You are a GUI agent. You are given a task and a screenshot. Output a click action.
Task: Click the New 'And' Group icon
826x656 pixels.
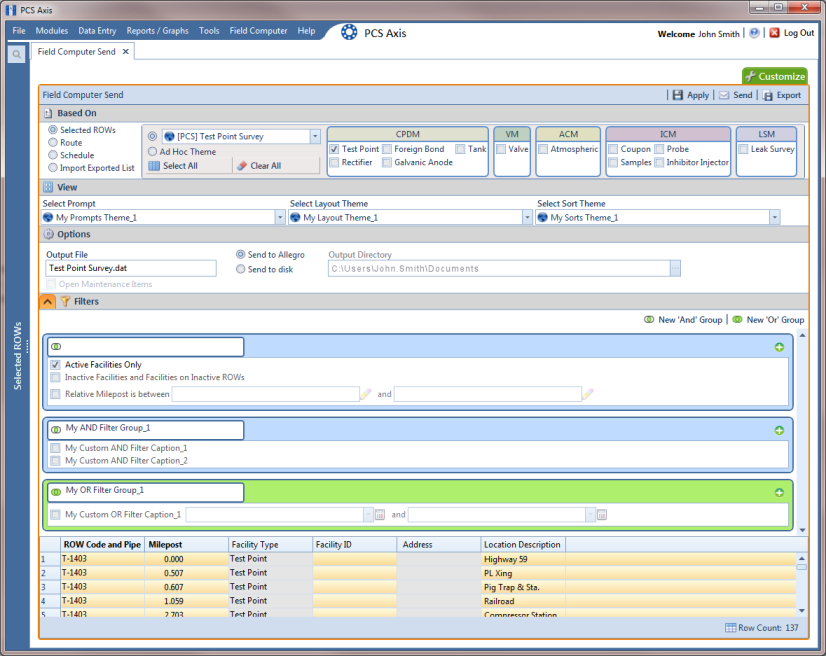(x=649, y=320)
